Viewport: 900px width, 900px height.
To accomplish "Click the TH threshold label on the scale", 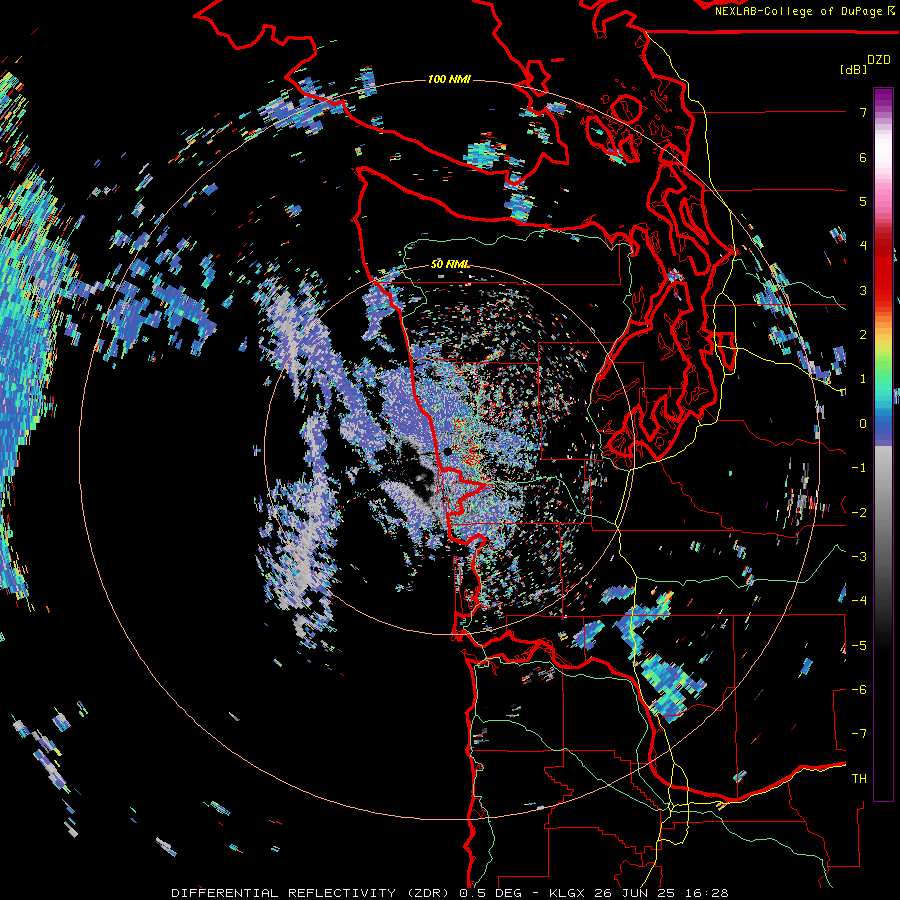I will pyautogui.click(x=859, y=779).
